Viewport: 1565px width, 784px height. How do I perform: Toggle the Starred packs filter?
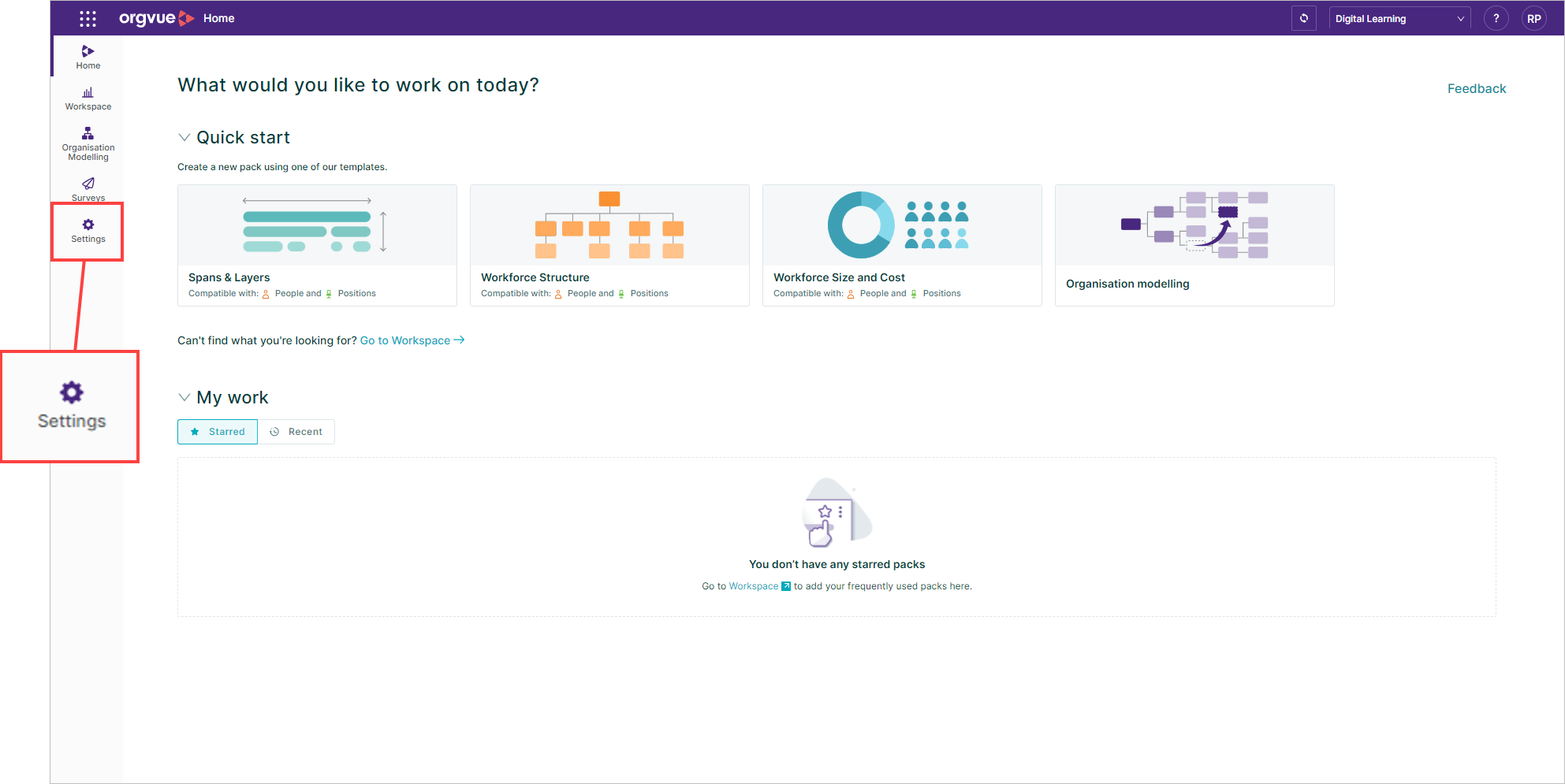pos(217,431)
